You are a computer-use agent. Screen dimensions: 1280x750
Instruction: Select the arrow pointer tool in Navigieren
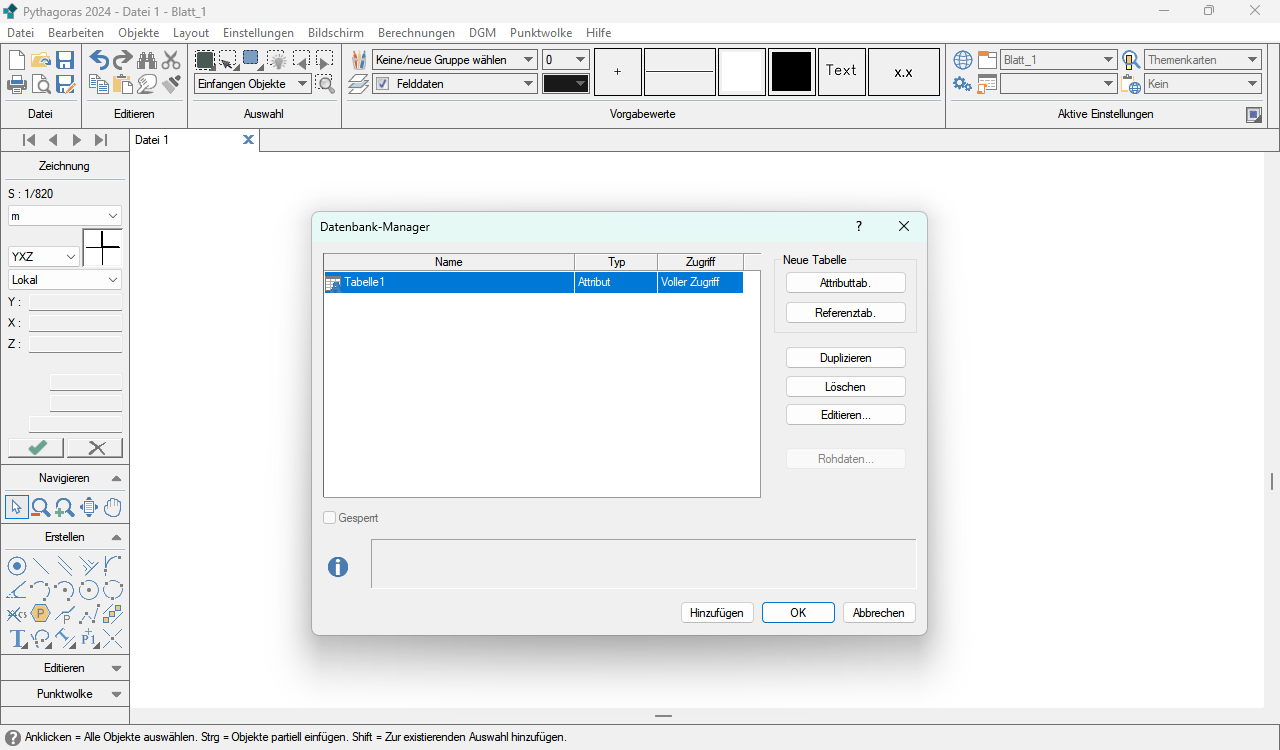click(16, 507)
